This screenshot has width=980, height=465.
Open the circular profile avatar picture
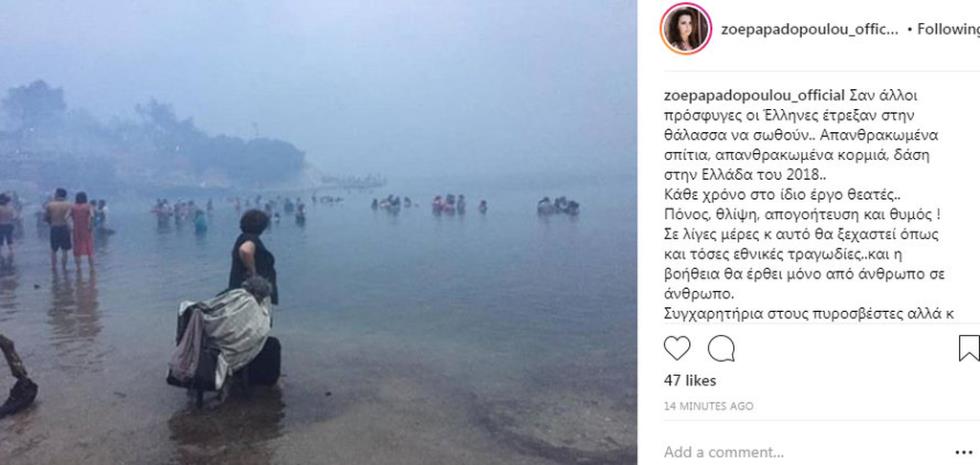(686, 29)
